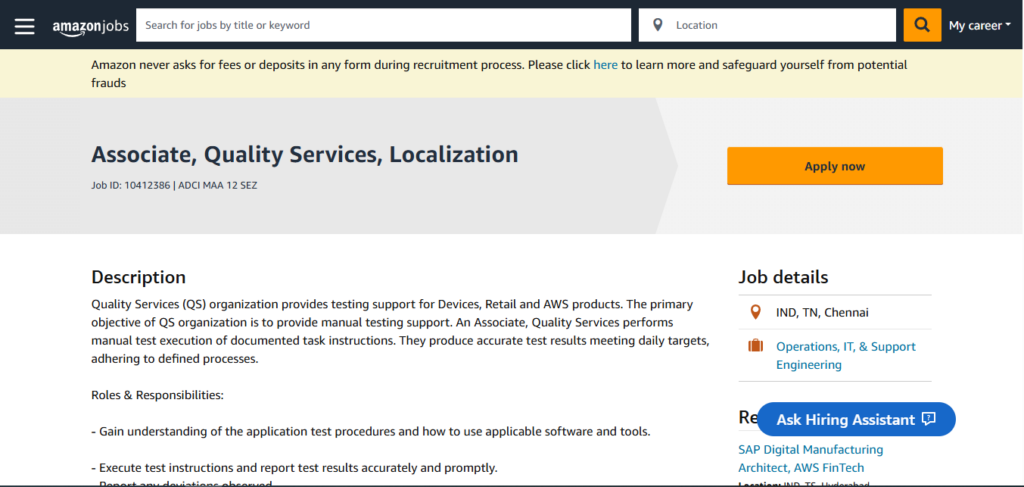The height and width of the screenshot is (487, 1024).
Task: Click the IND, TN, Chennai location text
Action: pos(822,312)
